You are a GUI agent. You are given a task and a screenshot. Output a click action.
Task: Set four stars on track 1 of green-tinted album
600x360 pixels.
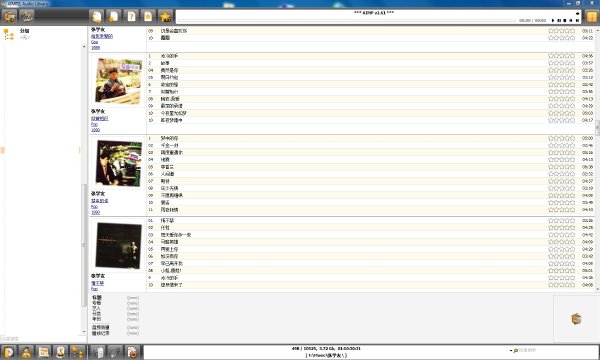pyautogui.click(x=567, y=138)
